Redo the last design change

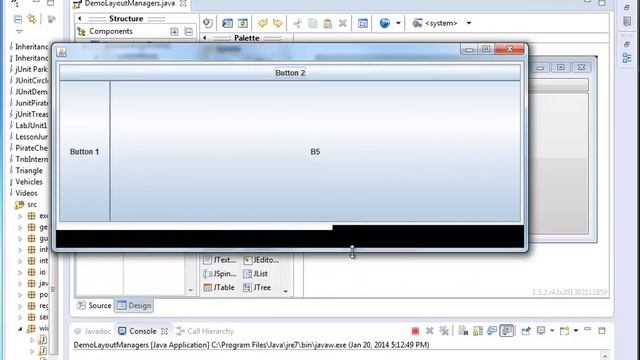coord(278,23)
